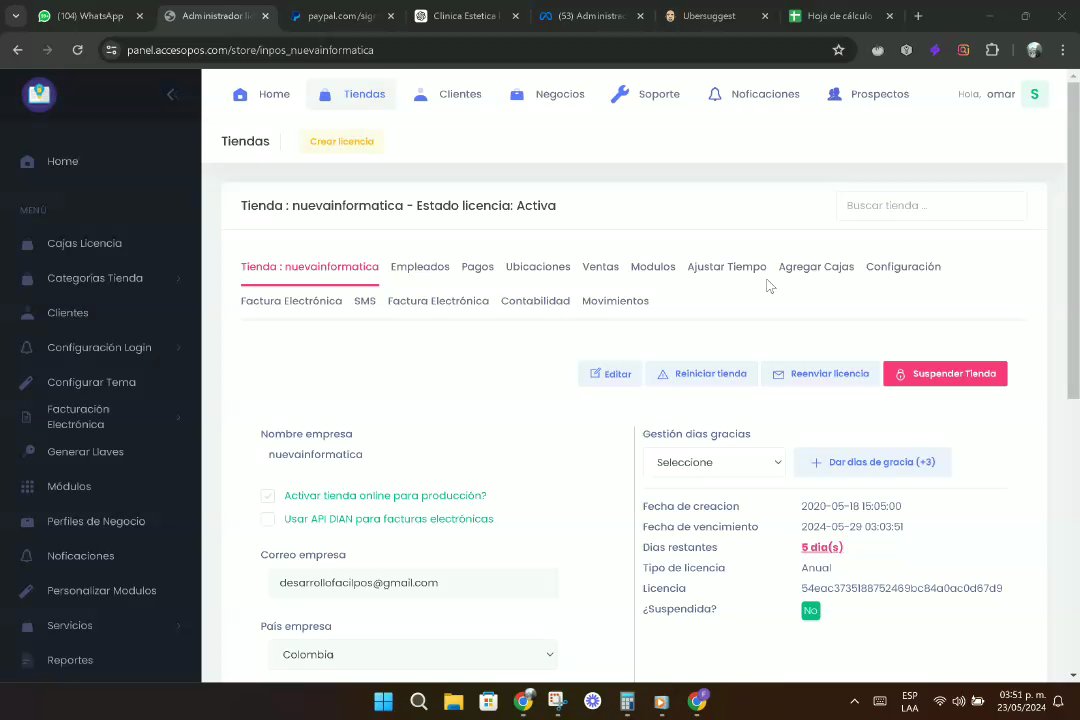Open Reportes in the sidebar

[x=70, y=660]
